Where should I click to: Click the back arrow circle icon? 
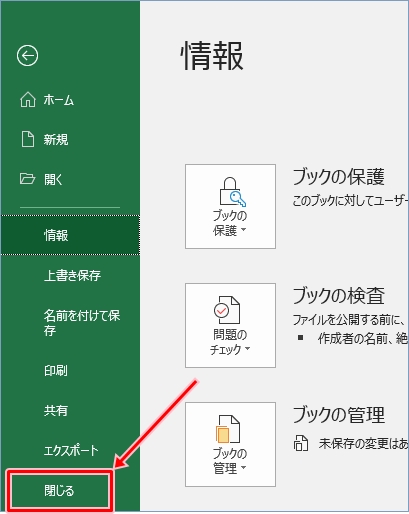[x=27, y=55]
